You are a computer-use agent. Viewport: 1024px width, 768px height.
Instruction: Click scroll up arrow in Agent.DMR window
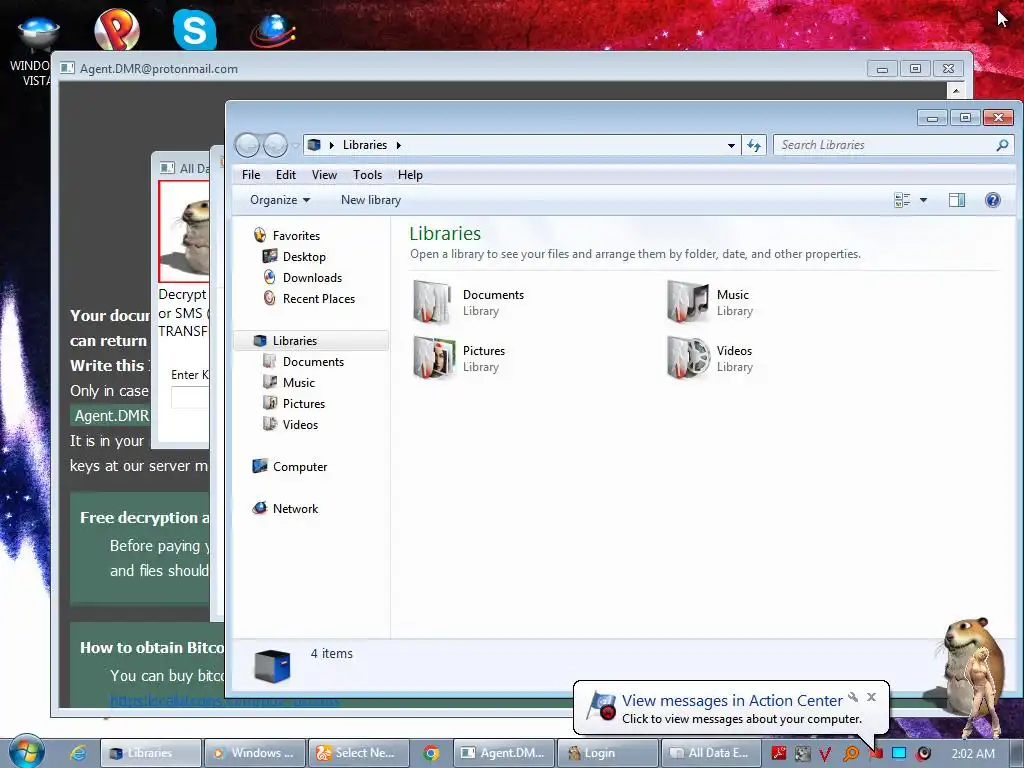956,91
